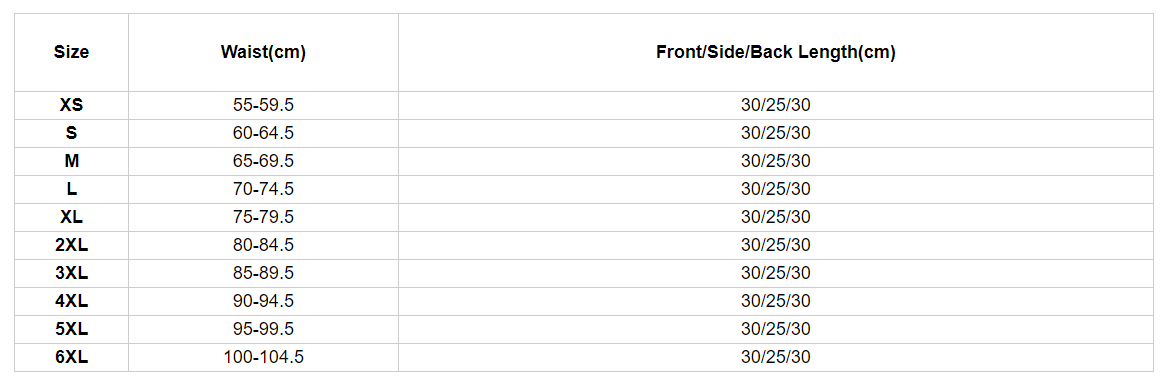Screen dimensions: 1171x383
Task: Select the S size row label
Action: 72,133
